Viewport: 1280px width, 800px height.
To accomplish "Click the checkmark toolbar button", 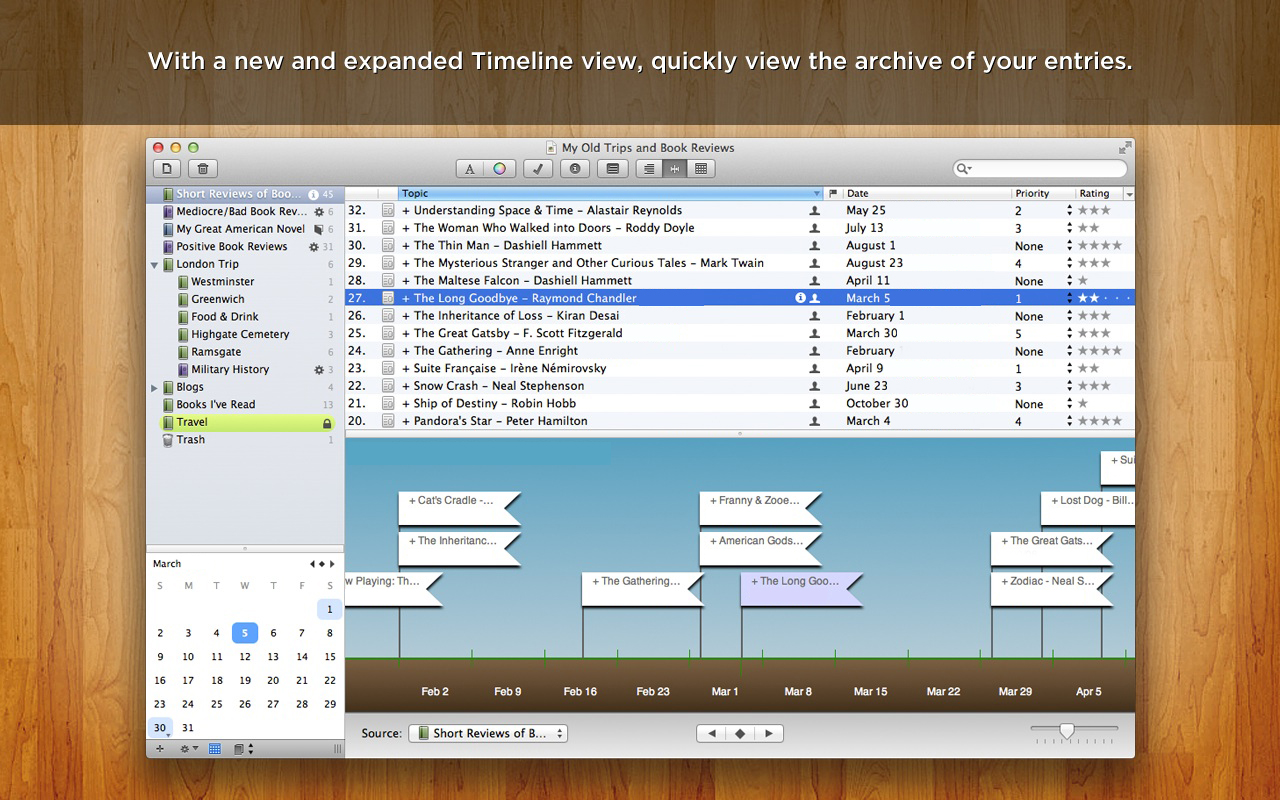I will pos(538,169).
